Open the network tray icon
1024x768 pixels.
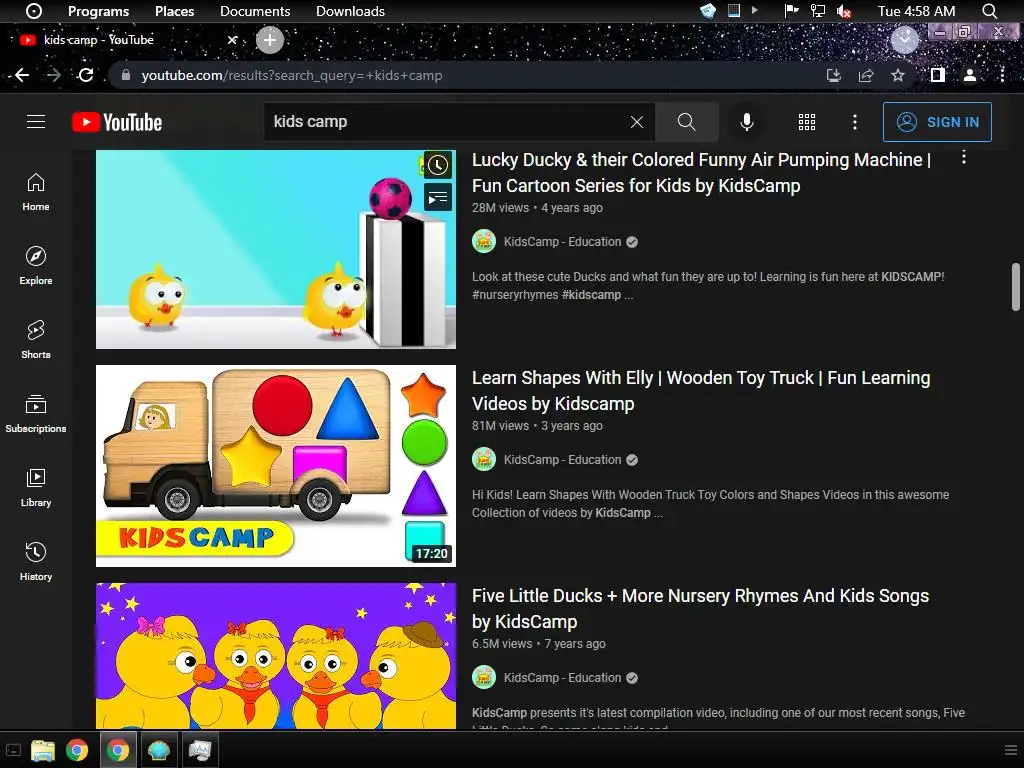point(818,11)
